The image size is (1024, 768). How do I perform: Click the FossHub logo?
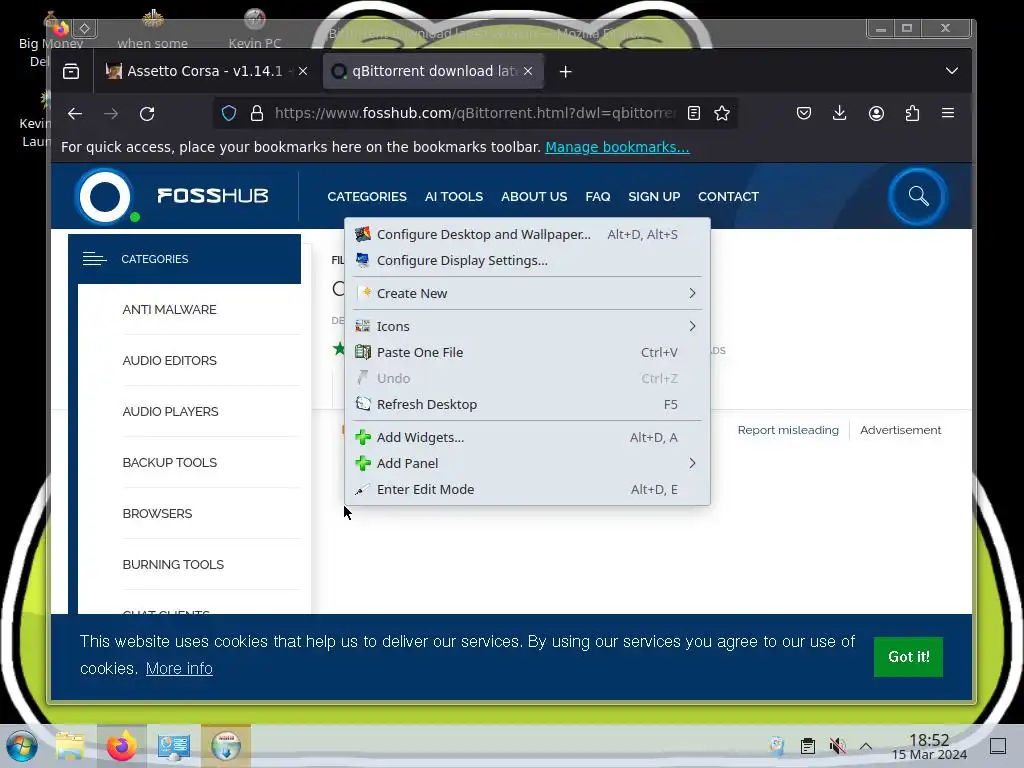point(173,196)
